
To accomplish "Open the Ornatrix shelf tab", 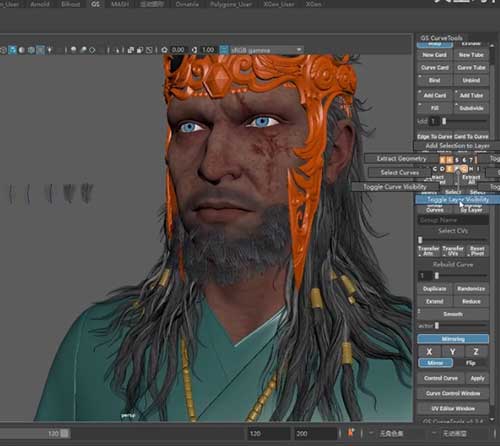I will tap(187, 4).
